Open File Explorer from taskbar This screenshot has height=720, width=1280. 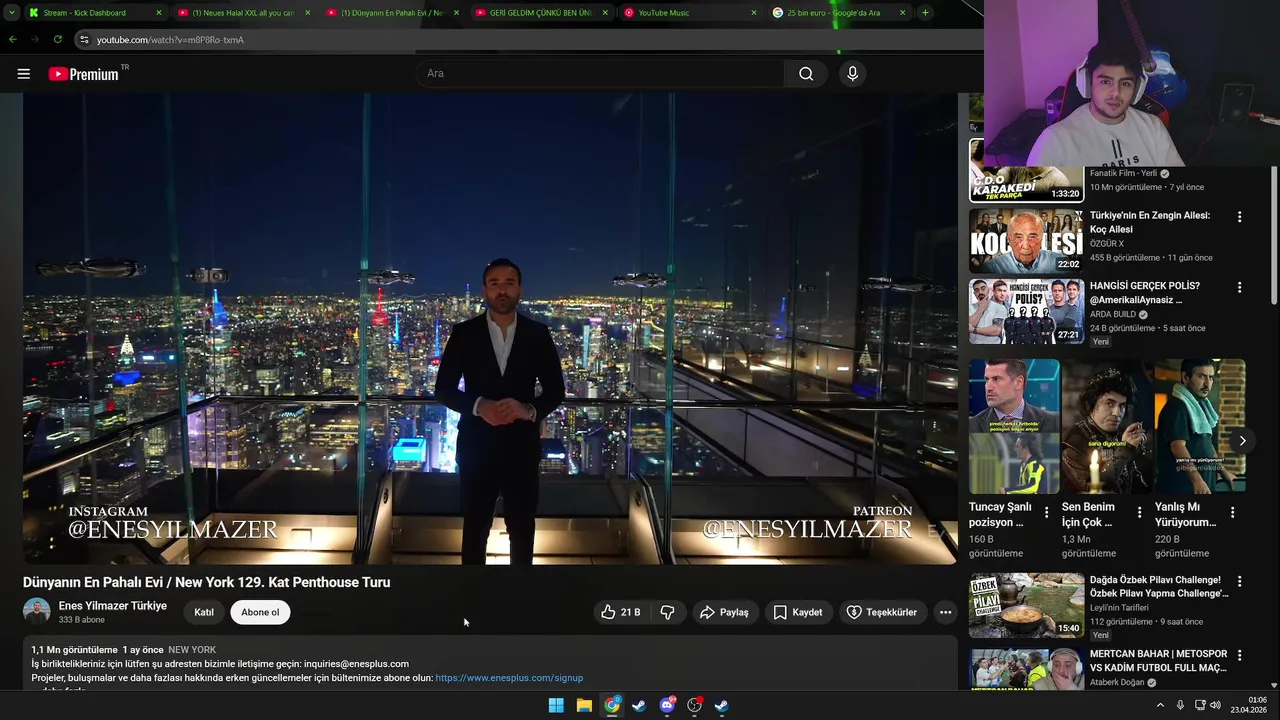[x=584, y=705]
